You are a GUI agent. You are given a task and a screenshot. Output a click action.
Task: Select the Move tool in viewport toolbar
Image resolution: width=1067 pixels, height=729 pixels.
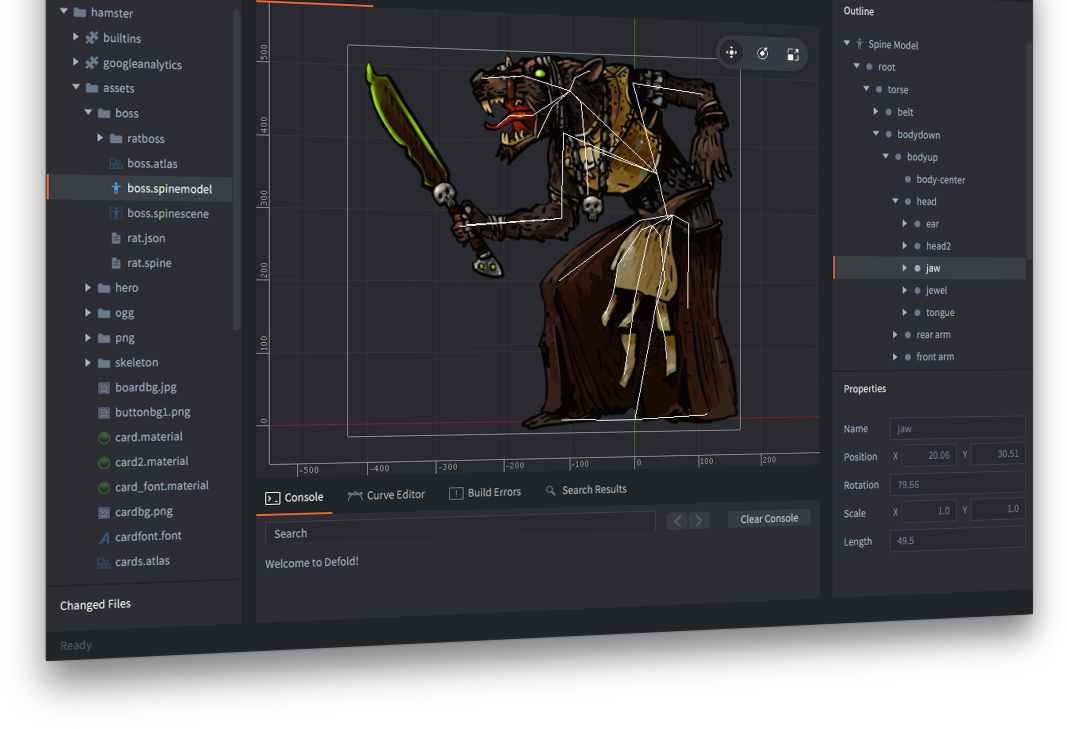point(732,52)
